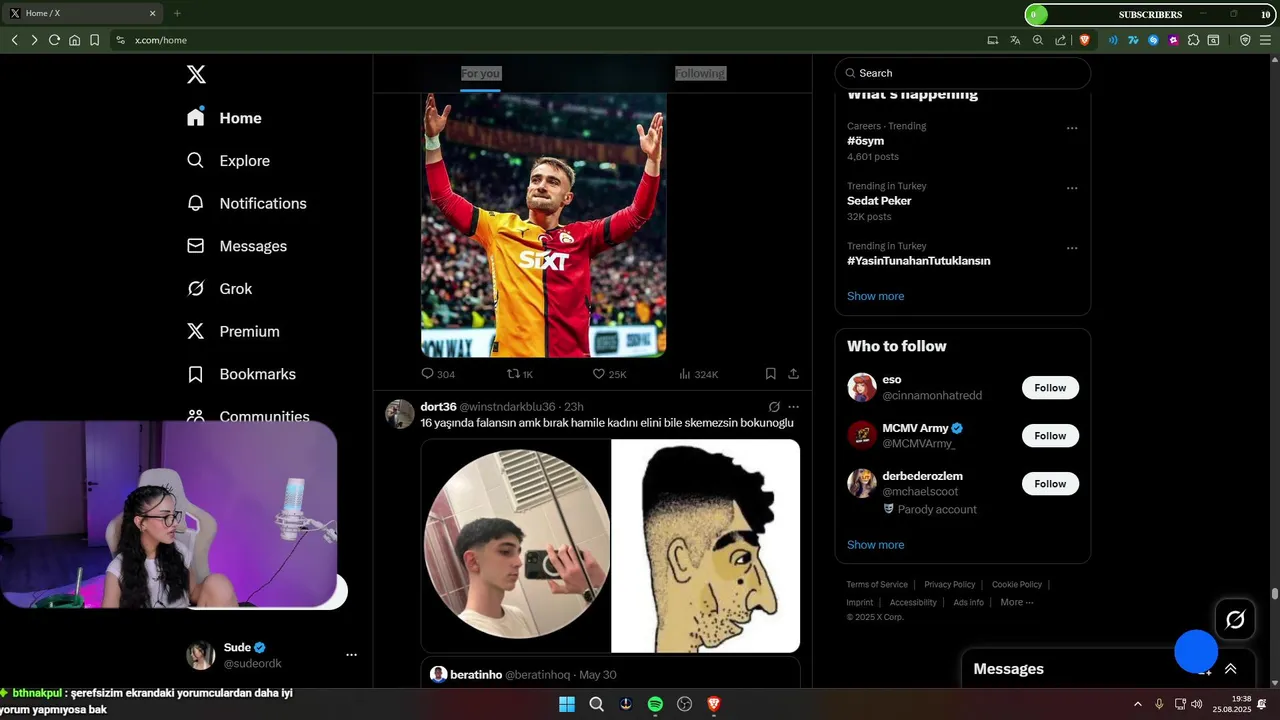Go back in the browser
Viewport: 1280px width, 720px height.
[x=15, y=40]
